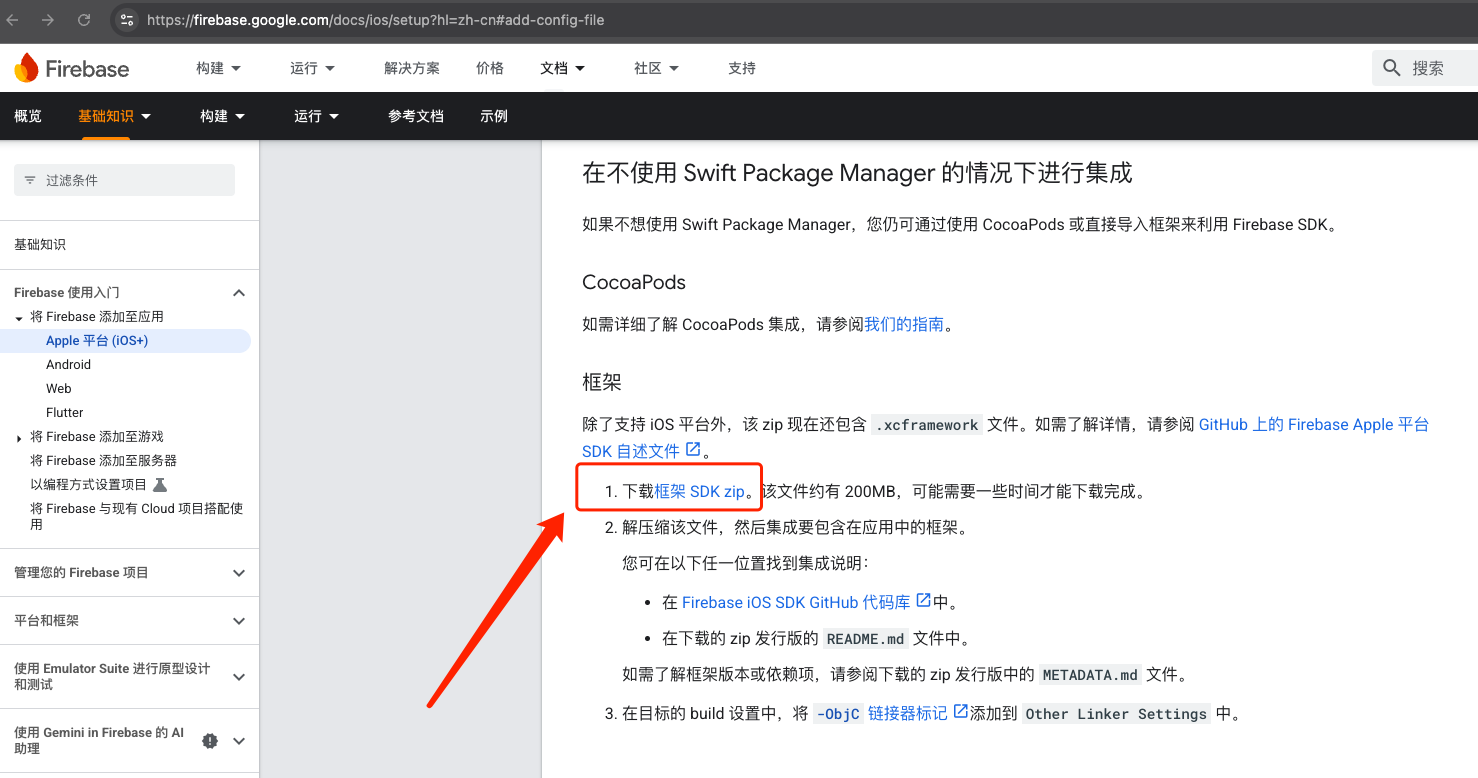
Task: Click 在不使用 Swift Package Manager heading
Action: (857, 173)
